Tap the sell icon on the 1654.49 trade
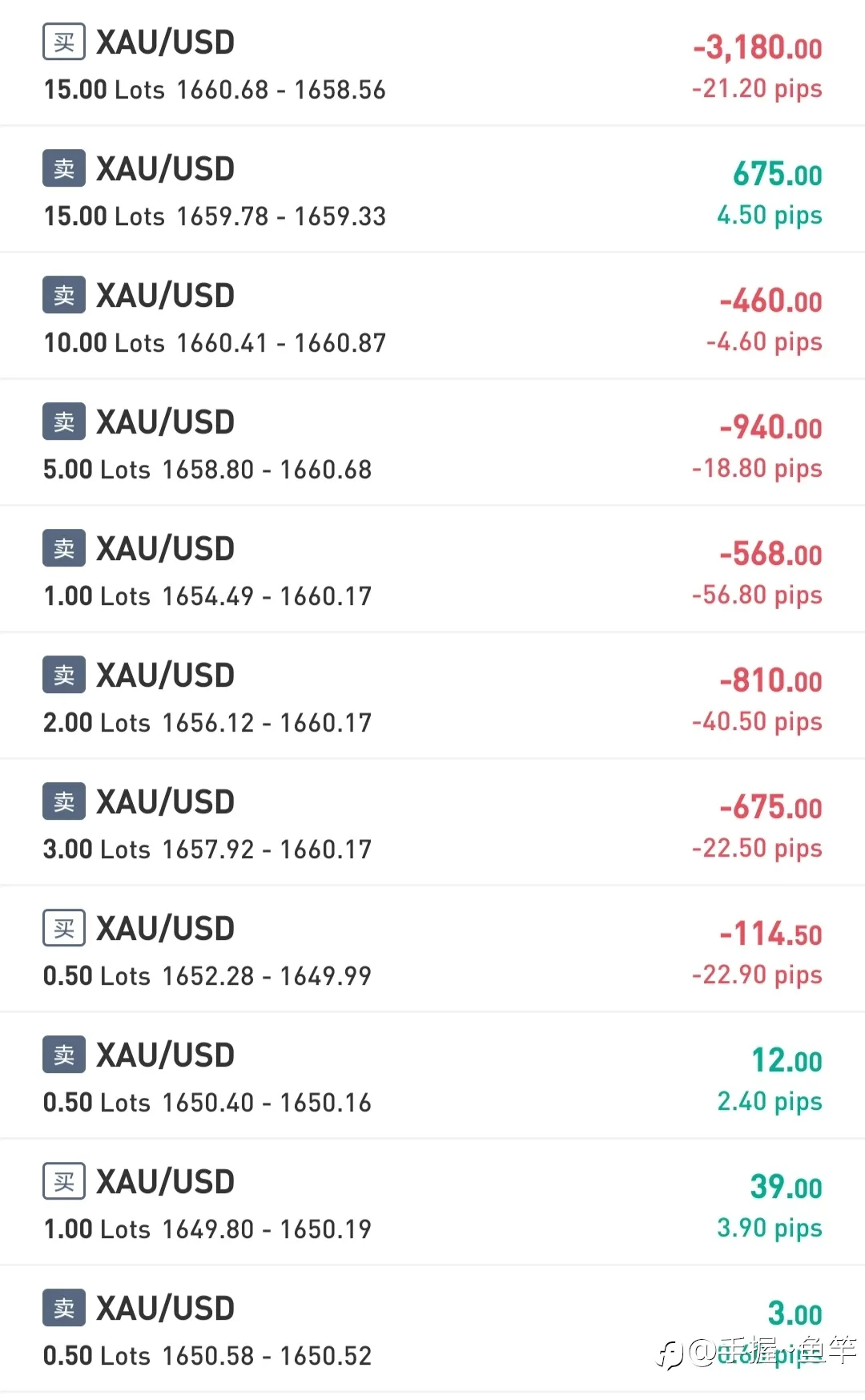Screen dimensions: 865x1400 [x=64, y=549]
